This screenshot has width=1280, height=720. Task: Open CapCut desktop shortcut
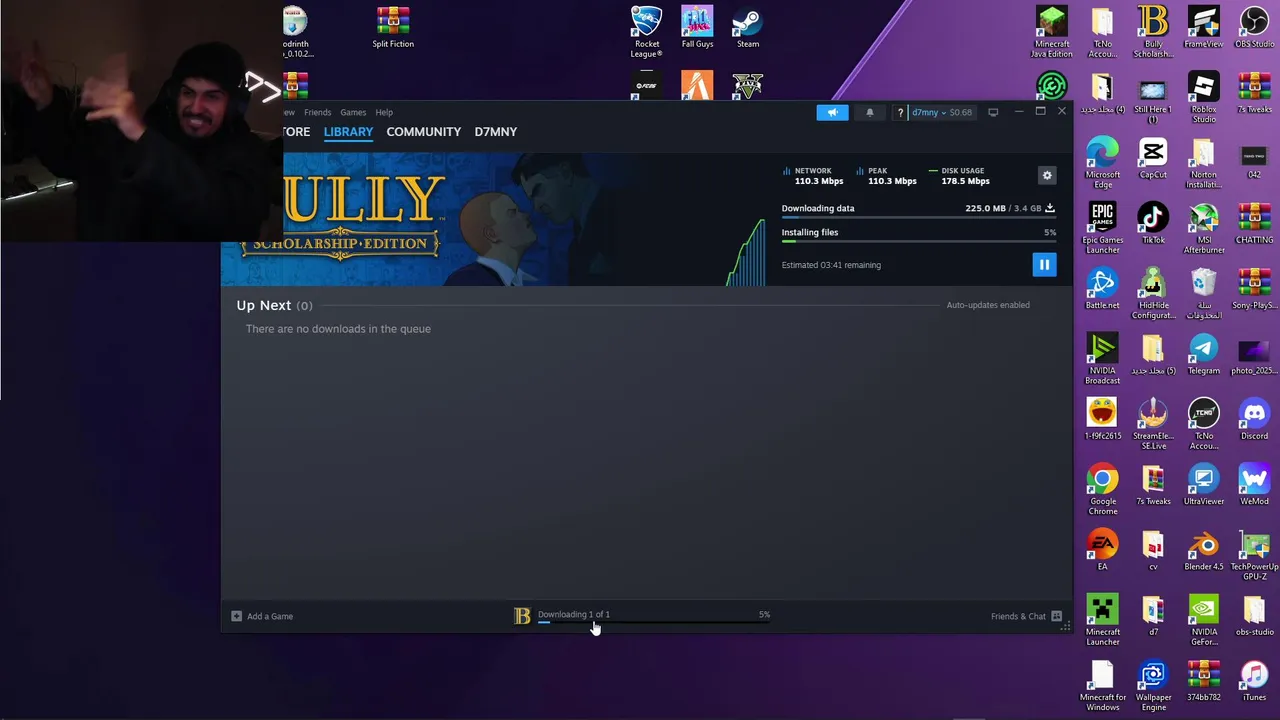click(x=1153, y=158)
